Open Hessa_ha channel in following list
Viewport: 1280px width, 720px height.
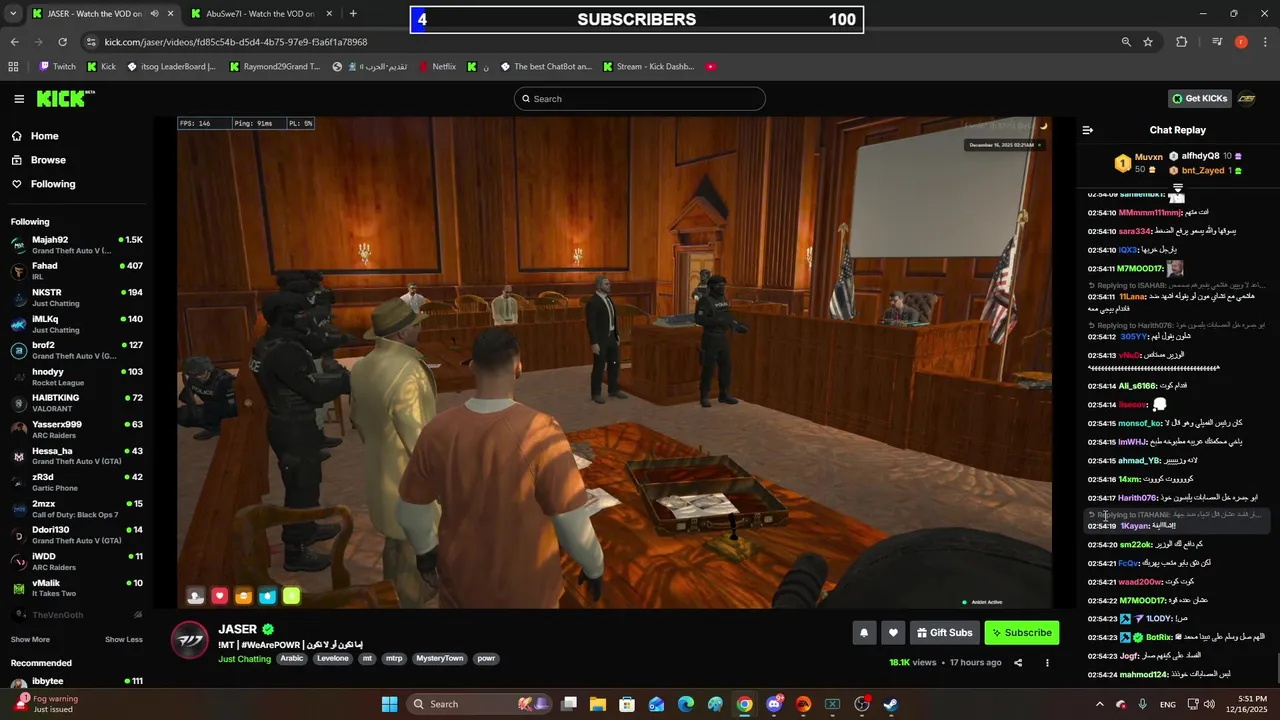pyautogui.click(x=76, y=456)
